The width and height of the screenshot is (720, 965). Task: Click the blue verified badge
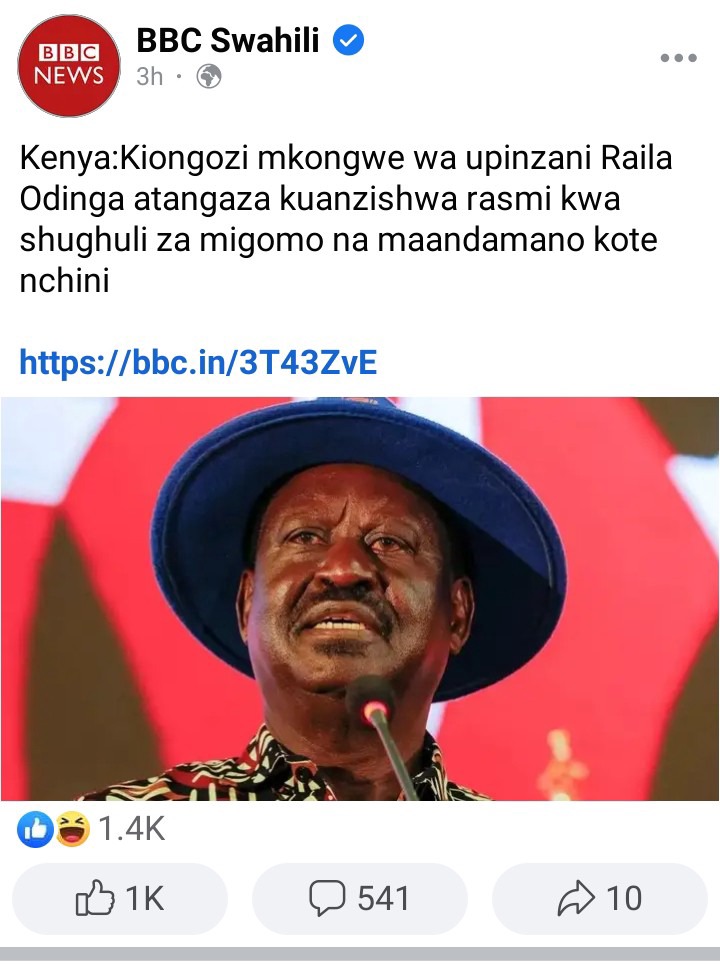348,40
